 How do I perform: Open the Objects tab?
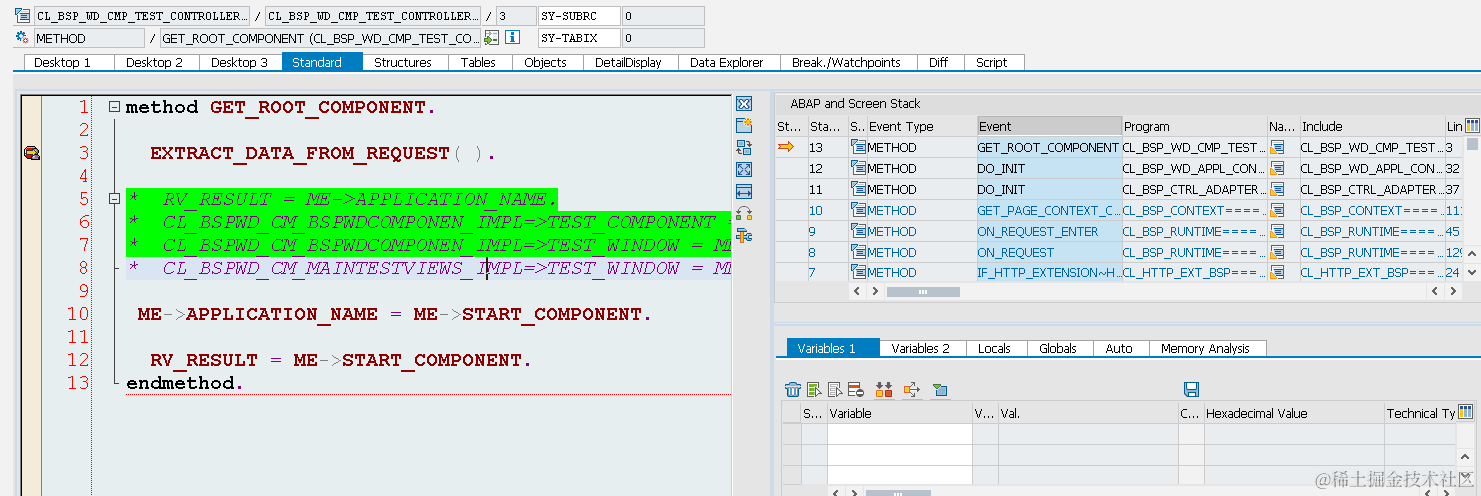point(546,62)
